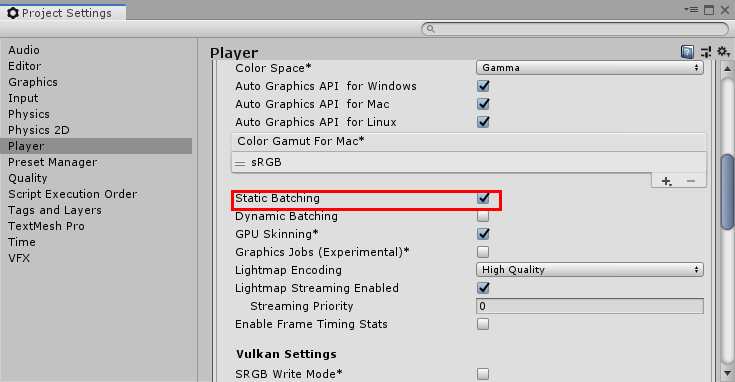Toggle Lightmap Streaming Enabled checkbox
Screen dimensions: 735x382
(x=483, y=288)
